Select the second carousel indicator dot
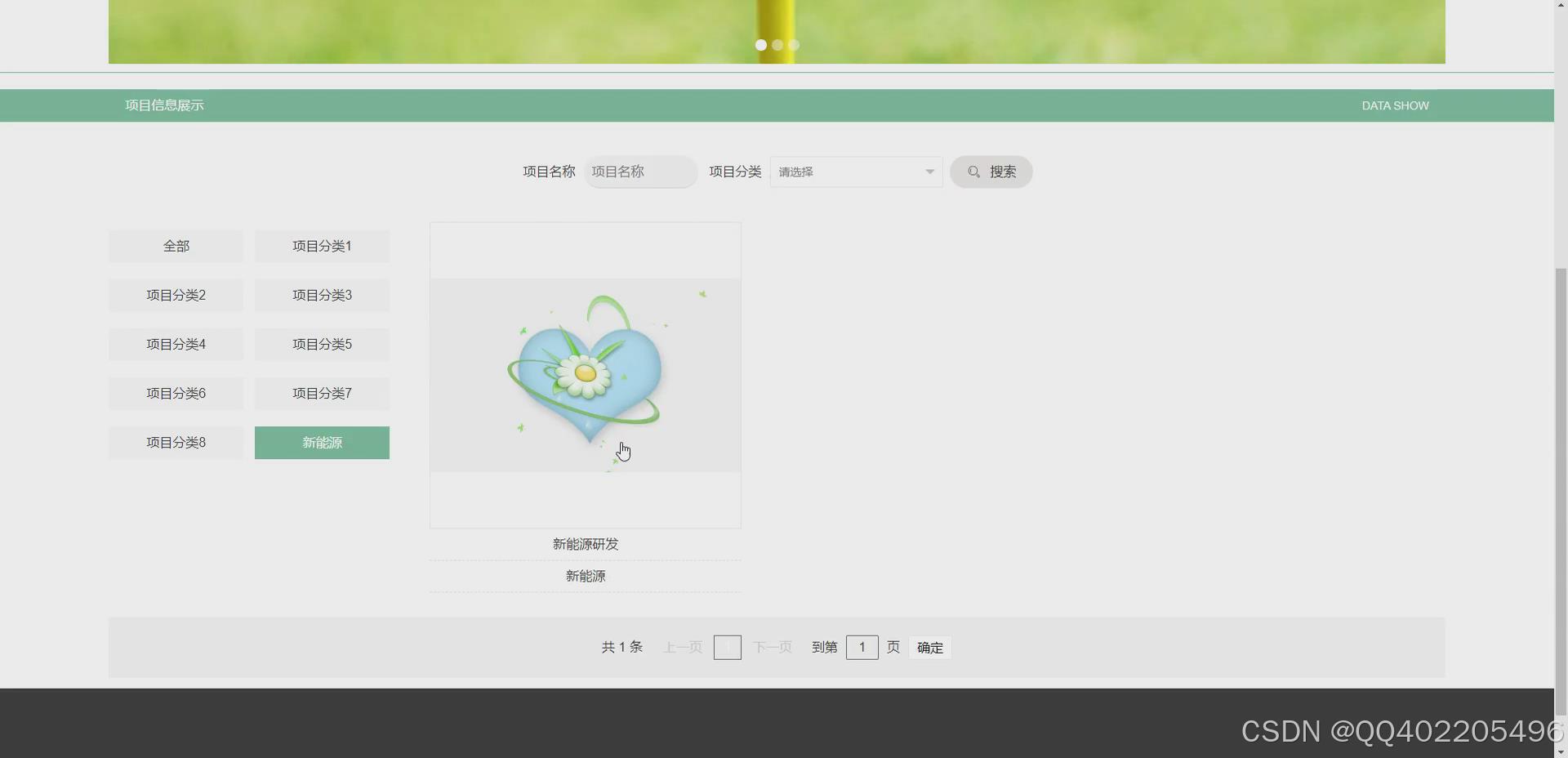 click(777, 45)
